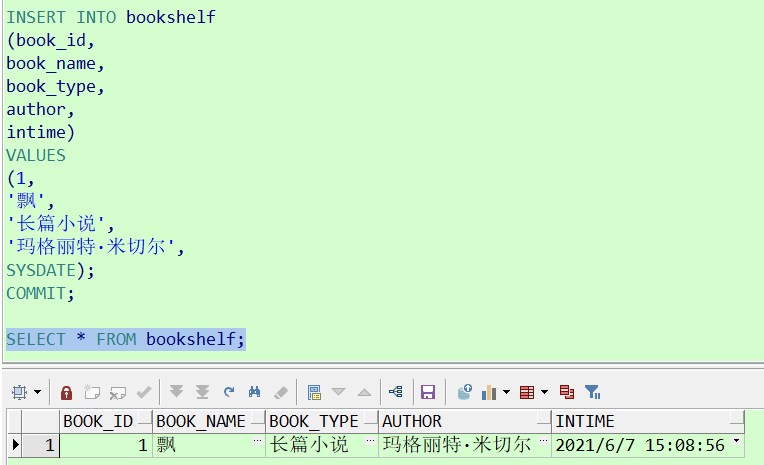Click the intime) line in editor
The width and height of the screenshot is (764, 465).
click(x=40, y=133)
